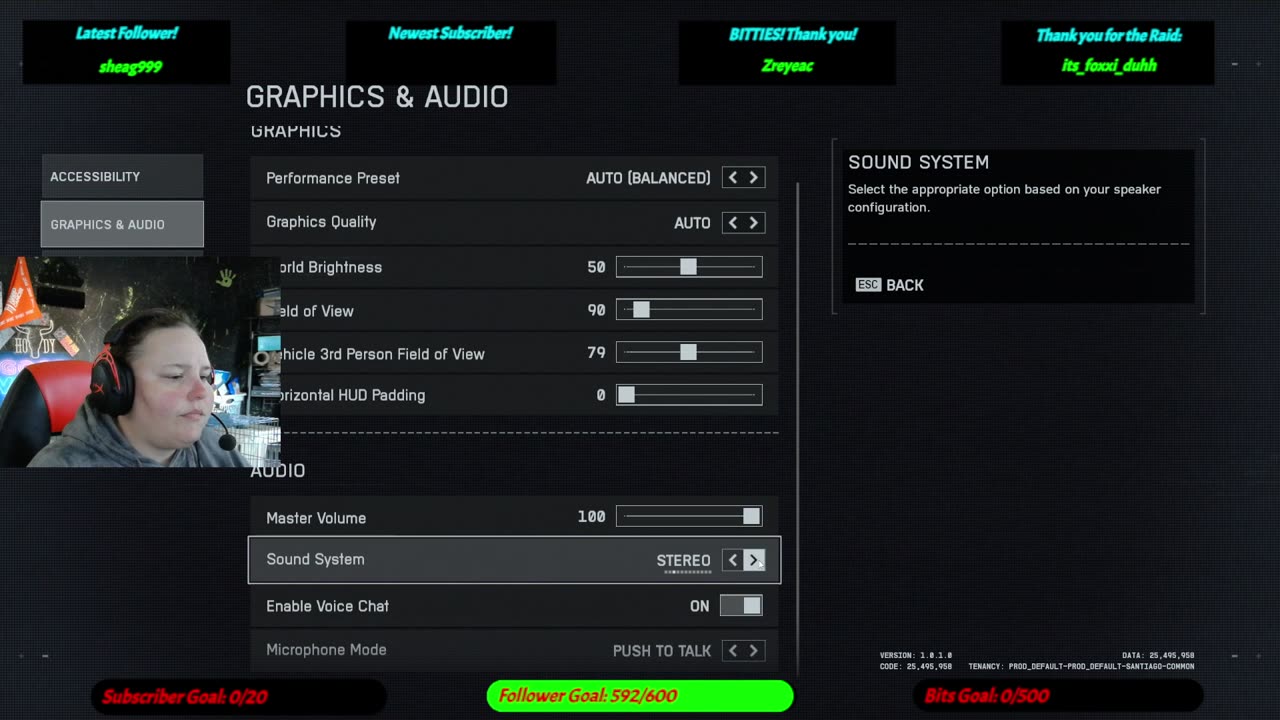The width and height of the screenshot is (1280, 720).
Task: Click the Bits Goal 0/500 bar
Action: click(1058, 696)
